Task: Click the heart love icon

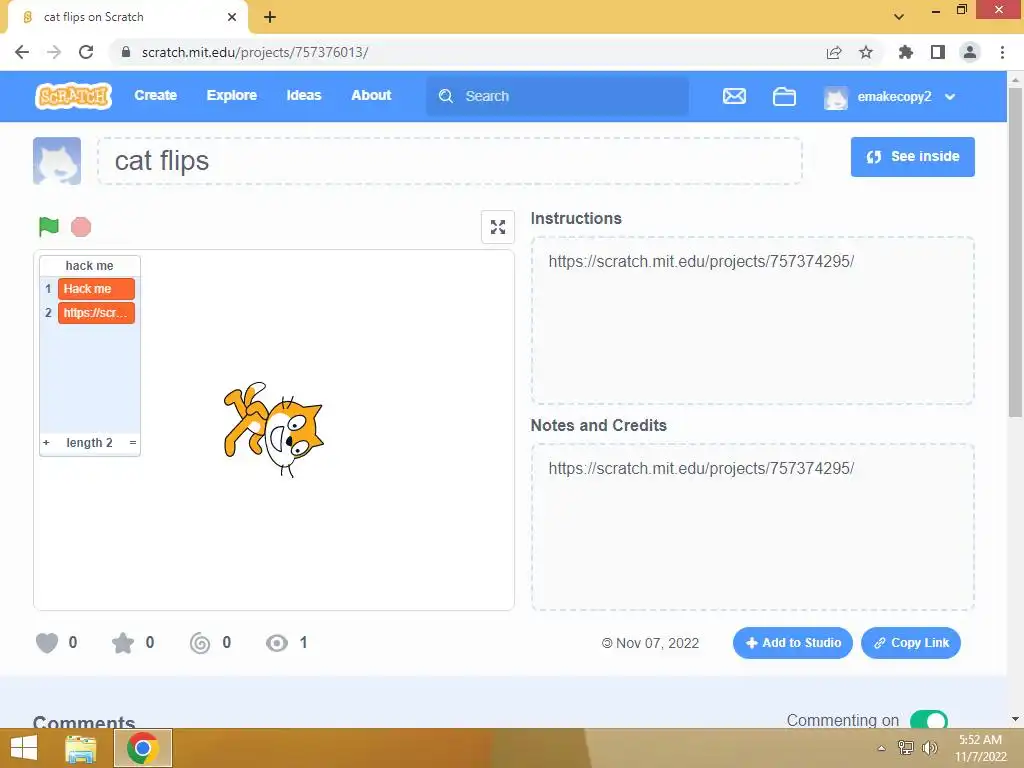Action: [x=47, y=643]
